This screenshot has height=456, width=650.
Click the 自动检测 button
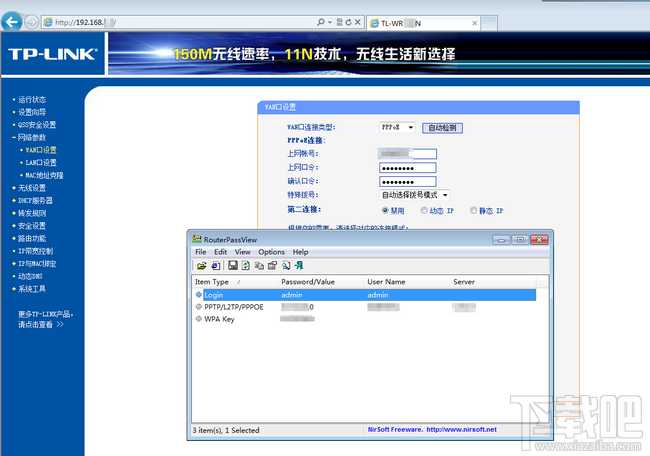[x=442, y=128]
